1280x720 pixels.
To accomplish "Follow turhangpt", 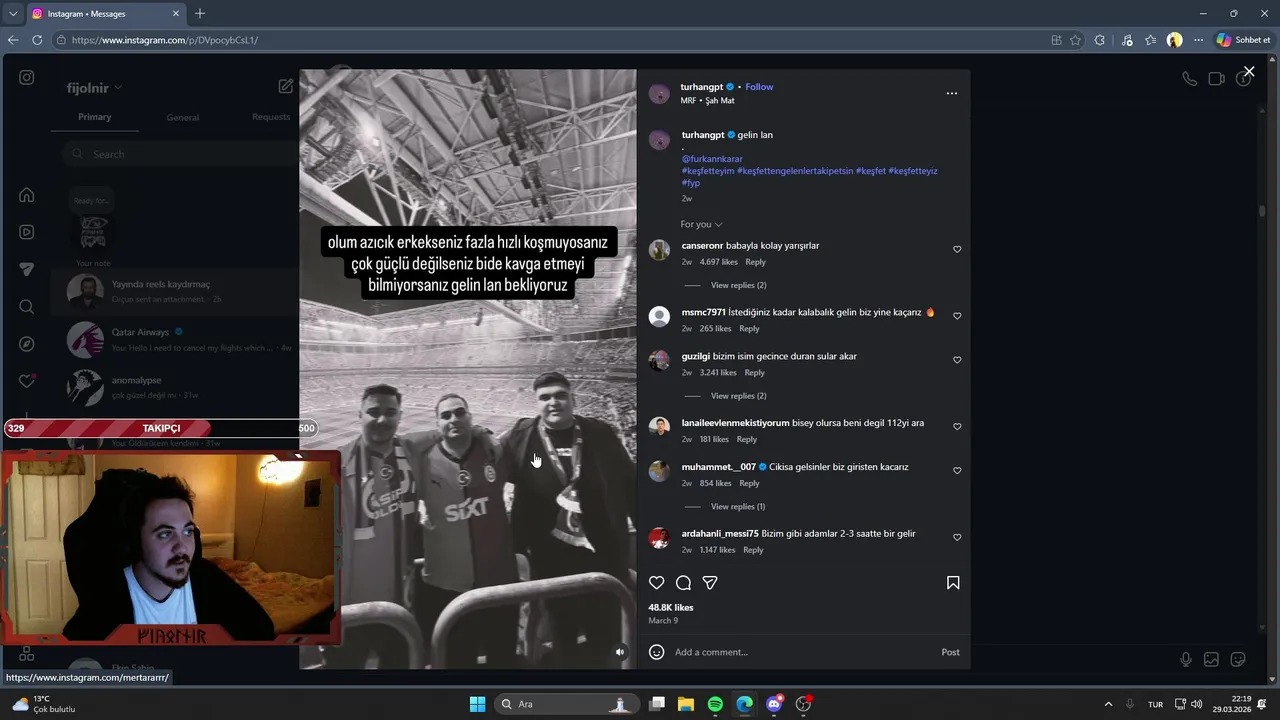I will click(x=759, y=87).
